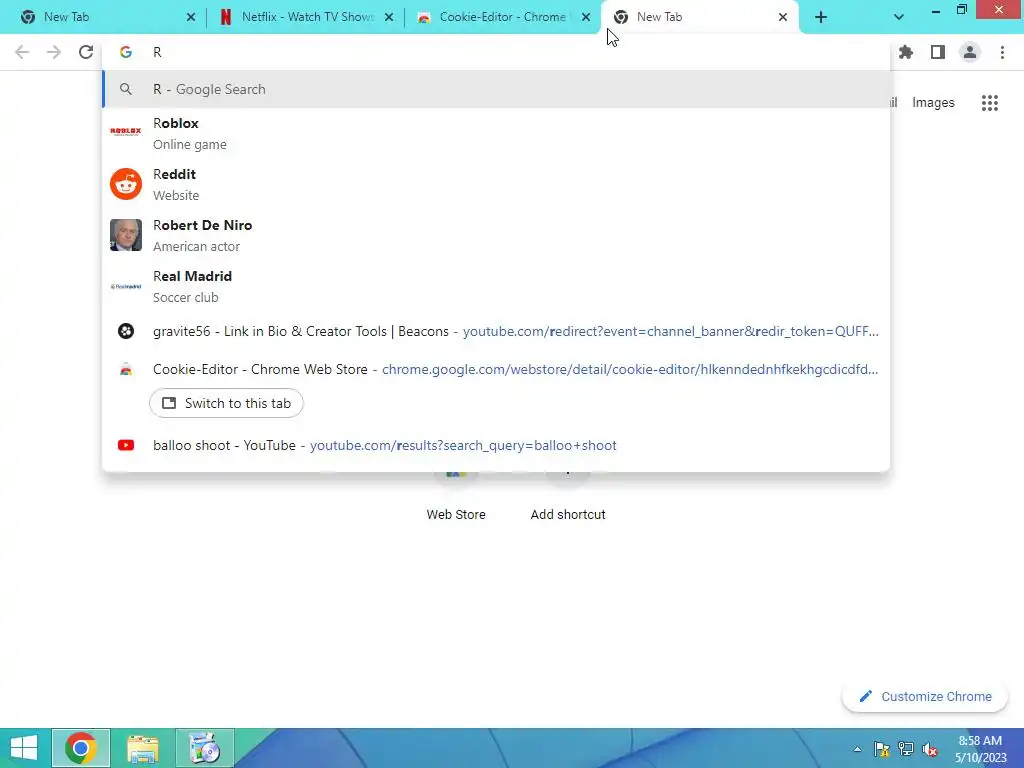Open Chrome three-dot menu
1024x768 pixels.
pos(1002,52)
